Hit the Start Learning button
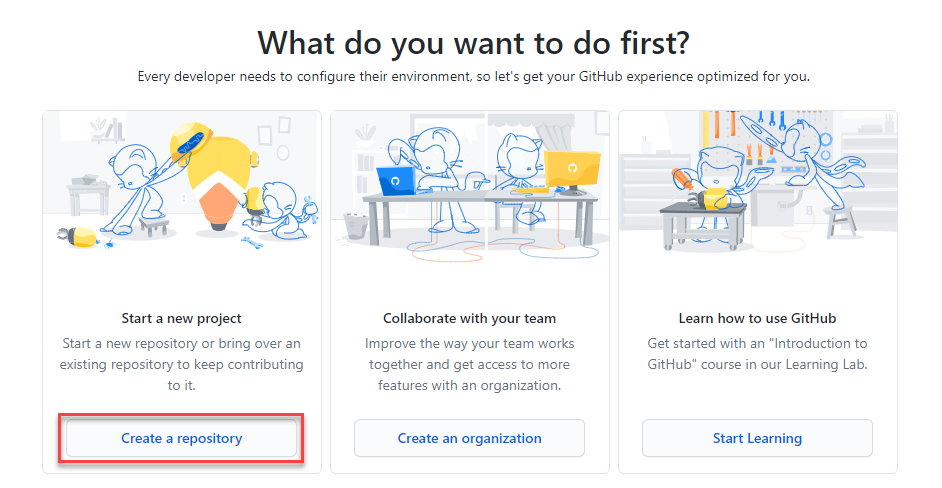The image size is (942, 488). coord(757,438)
